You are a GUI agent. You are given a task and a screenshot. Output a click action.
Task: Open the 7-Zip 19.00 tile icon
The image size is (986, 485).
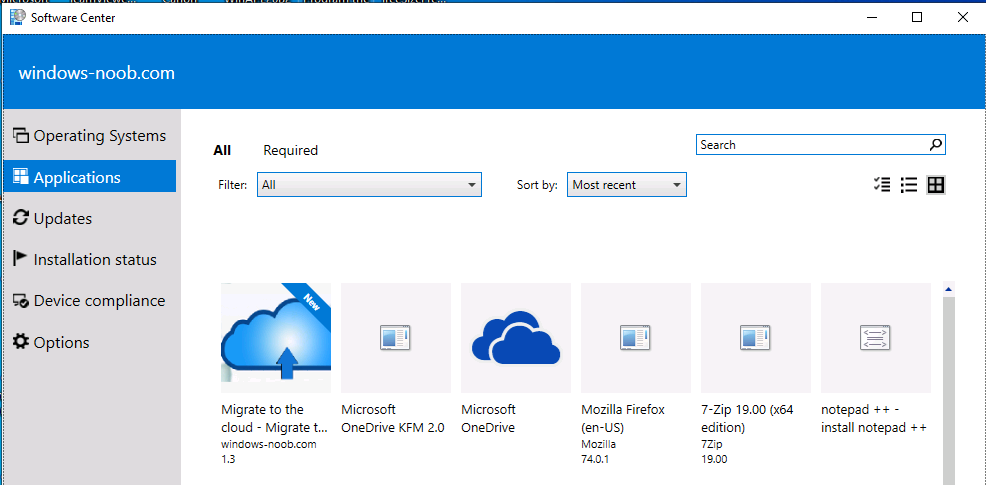(x=756, y=338)
